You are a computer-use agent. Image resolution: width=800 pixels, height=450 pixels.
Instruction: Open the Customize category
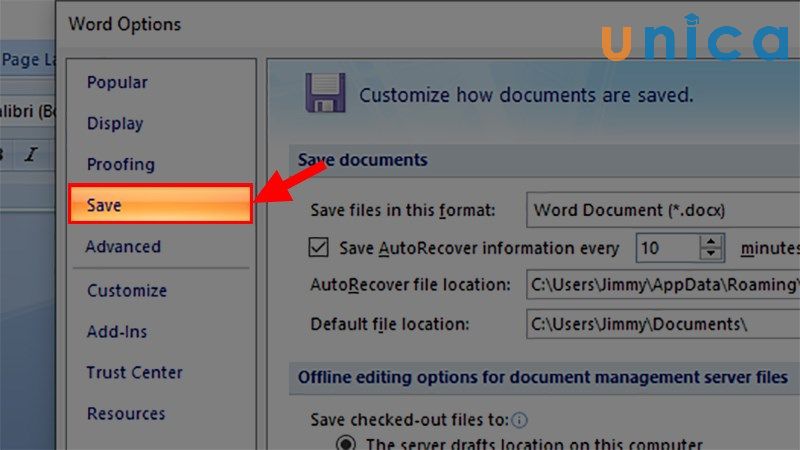(127, 290)
